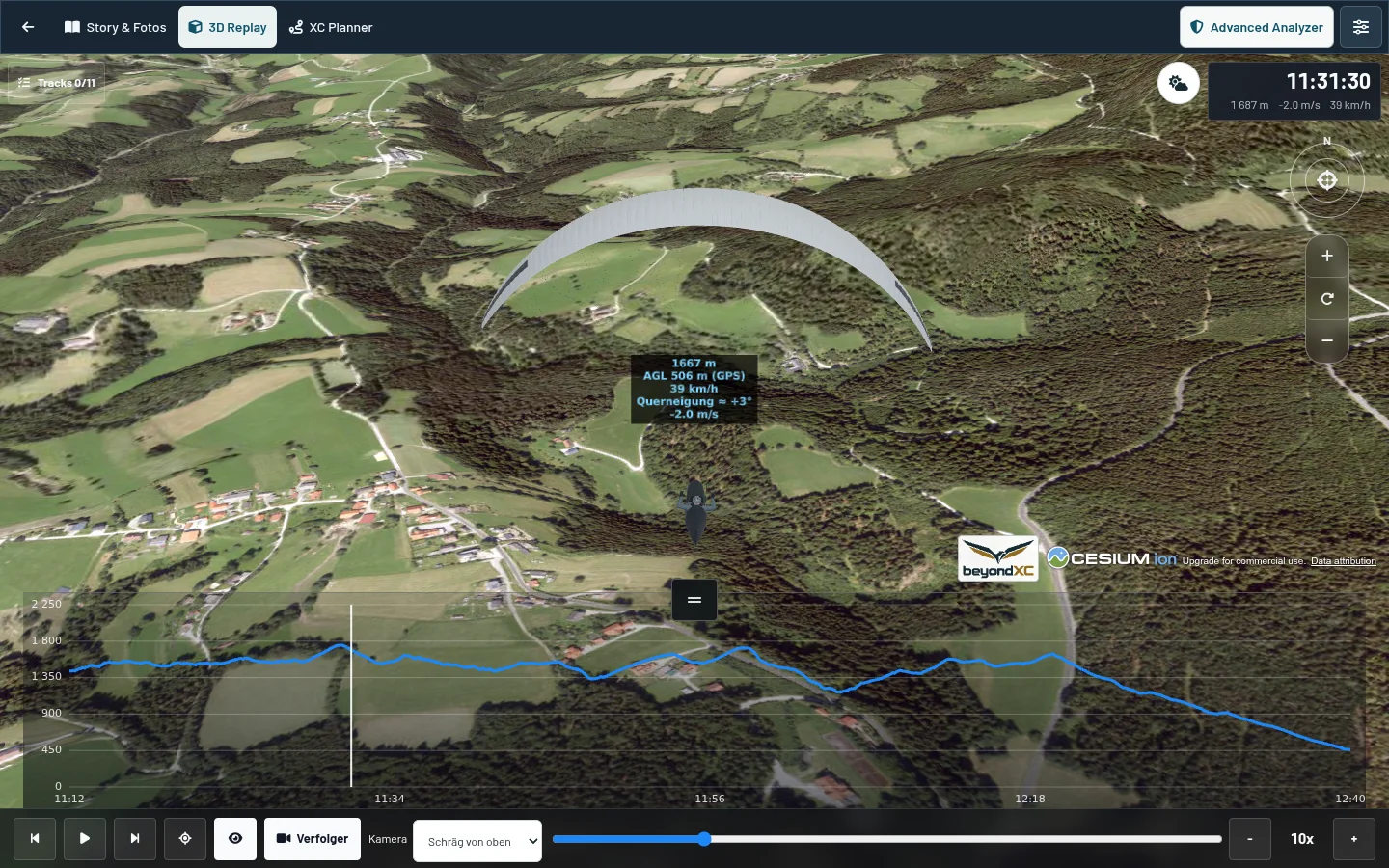Go back with the arrow icon

[x=28, y=27]
